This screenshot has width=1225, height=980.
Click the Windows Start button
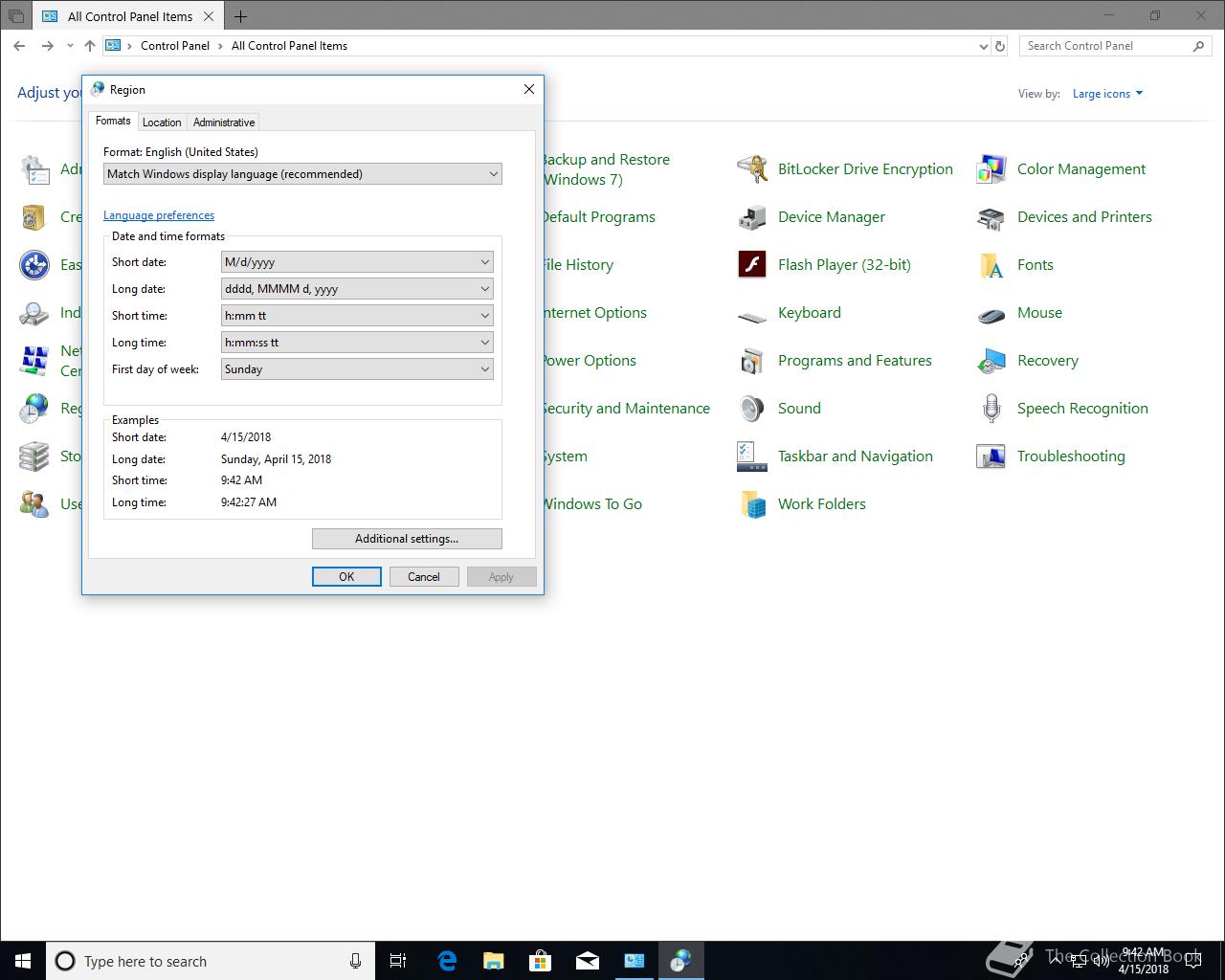pos(23,961)
